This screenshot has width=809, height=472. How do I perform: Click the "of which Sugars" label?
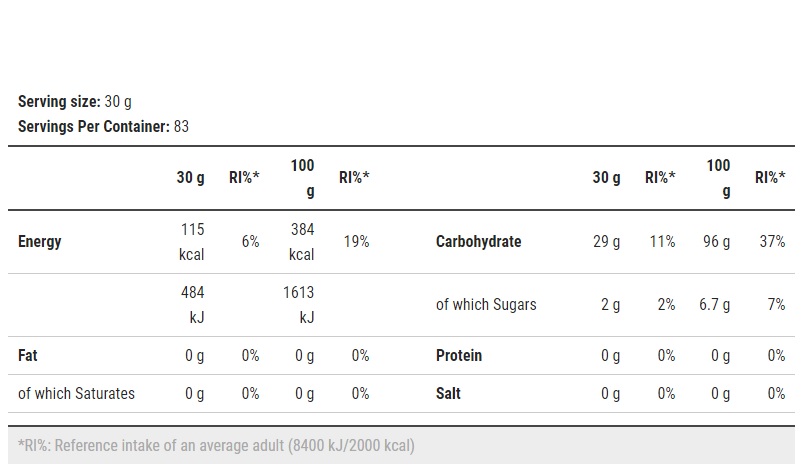tap(486, 305)
